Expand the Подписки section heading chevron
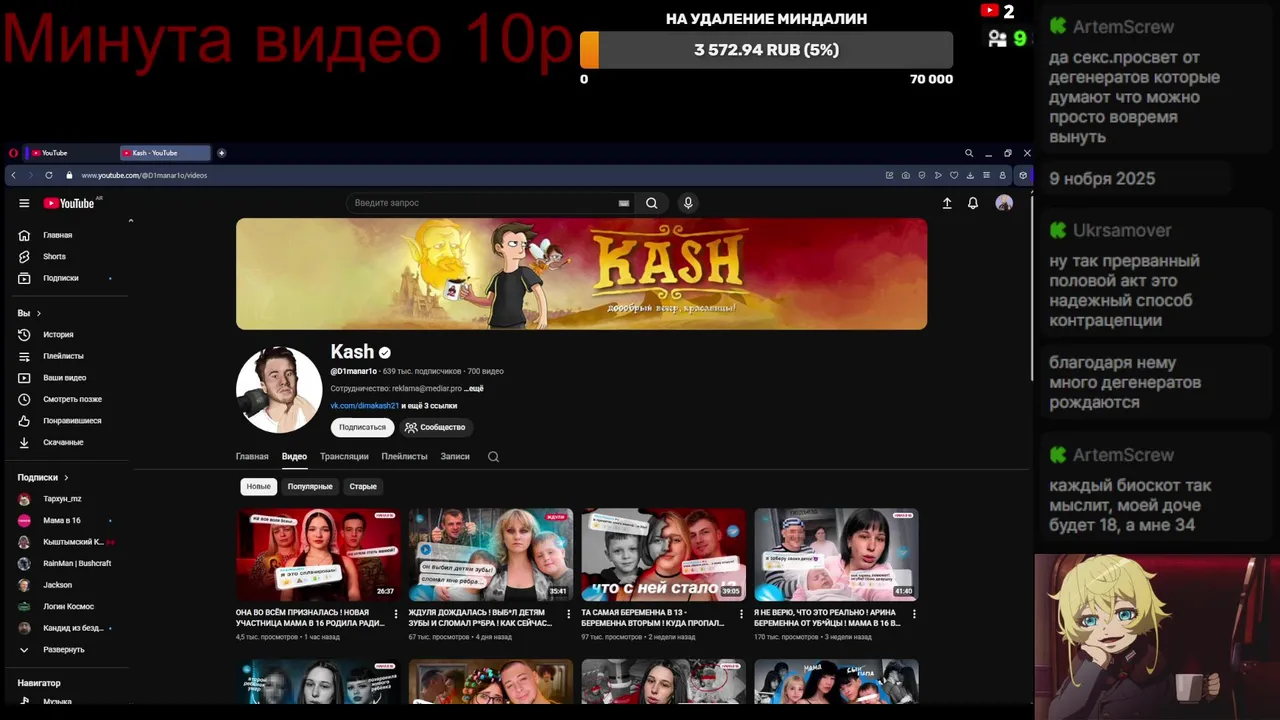1280x720 pixels. (66, 478)
